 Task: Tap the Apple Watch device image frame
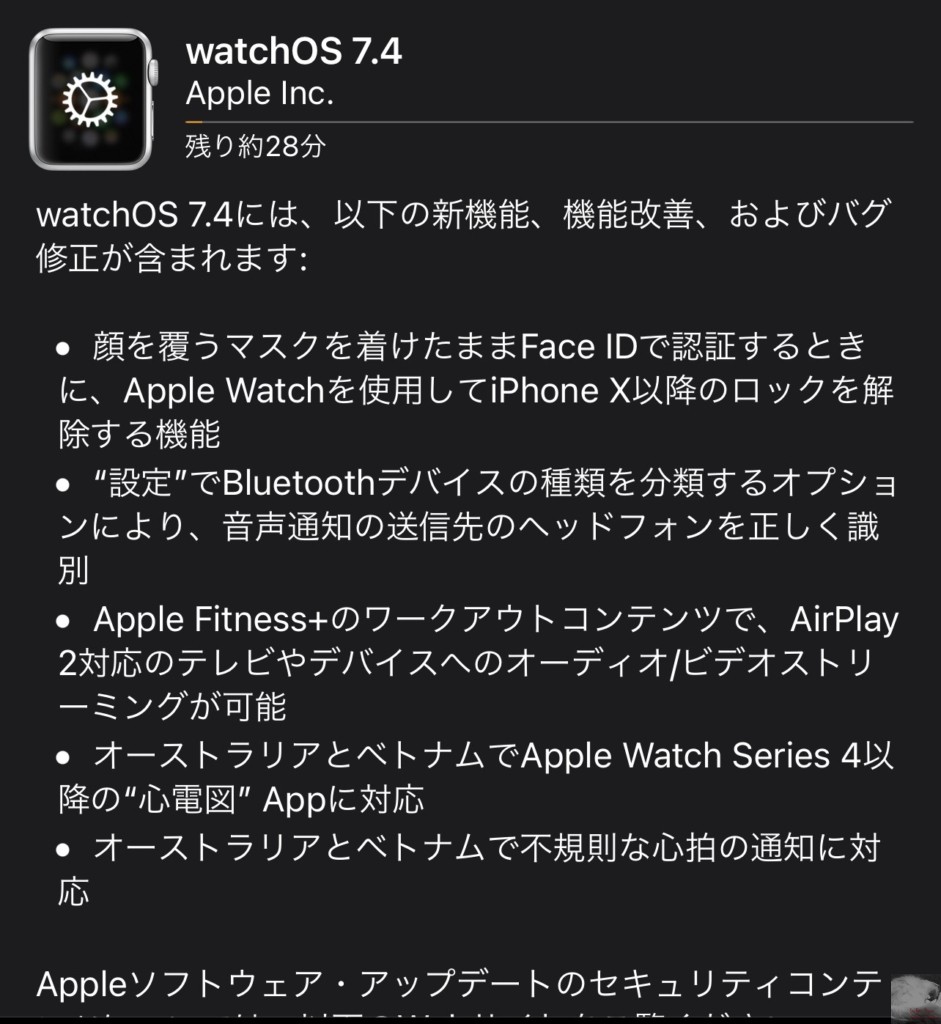tap(91, 99)
